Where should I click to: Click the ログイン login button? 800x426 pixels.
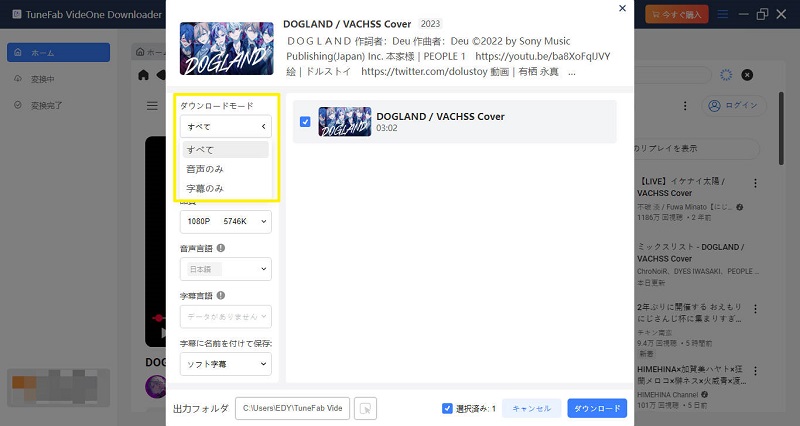coord(734,106)
